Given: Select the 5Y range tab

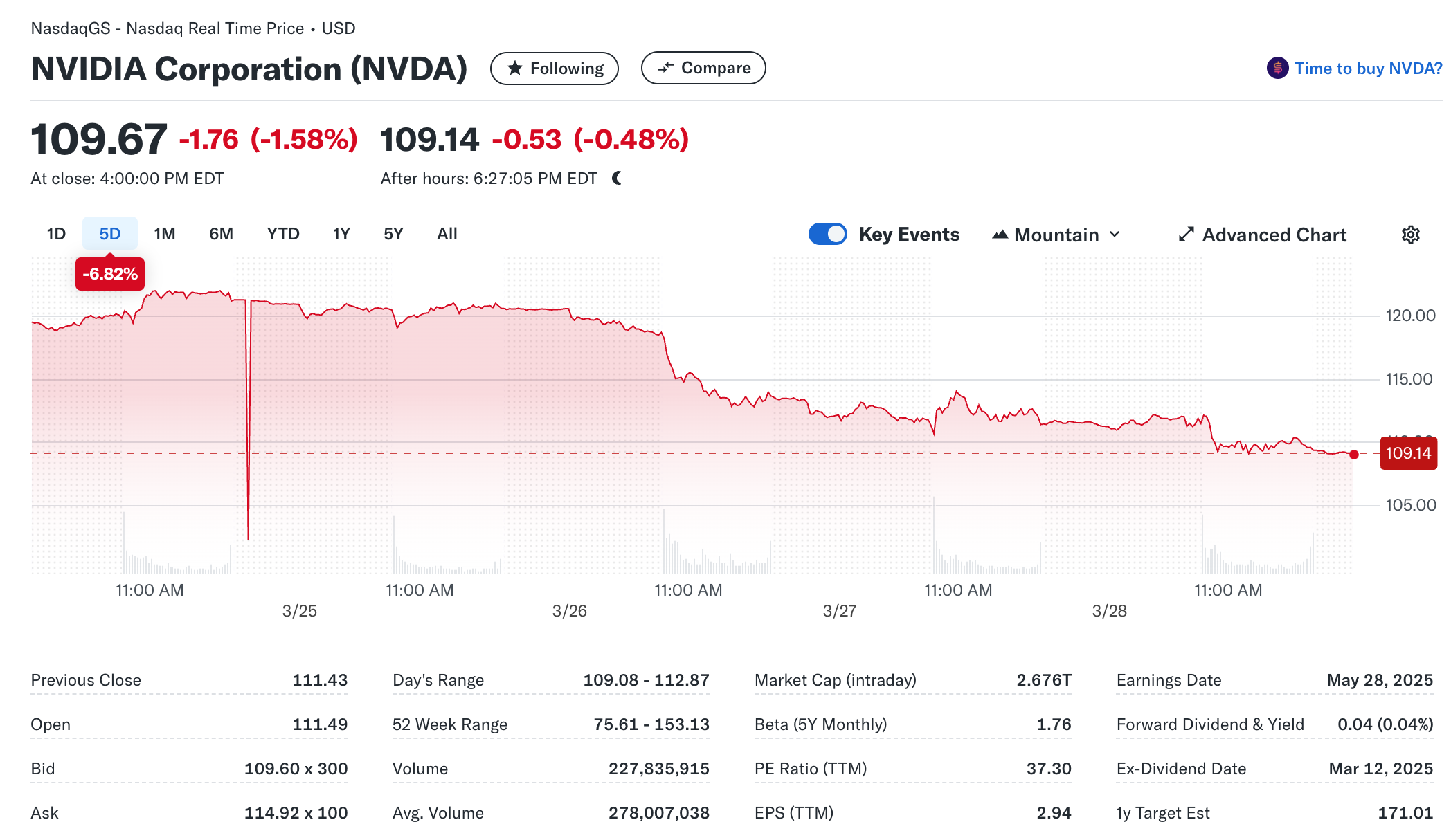Looking at the screenshot, I should pyautogui.click(x=393, y=234).
